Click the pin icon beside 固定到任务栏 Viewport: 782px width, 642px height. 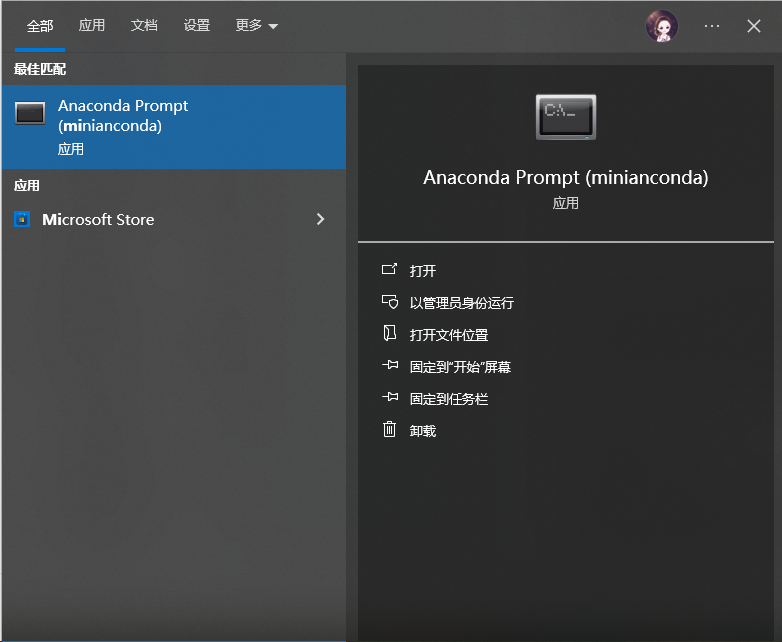click(390, 397)
